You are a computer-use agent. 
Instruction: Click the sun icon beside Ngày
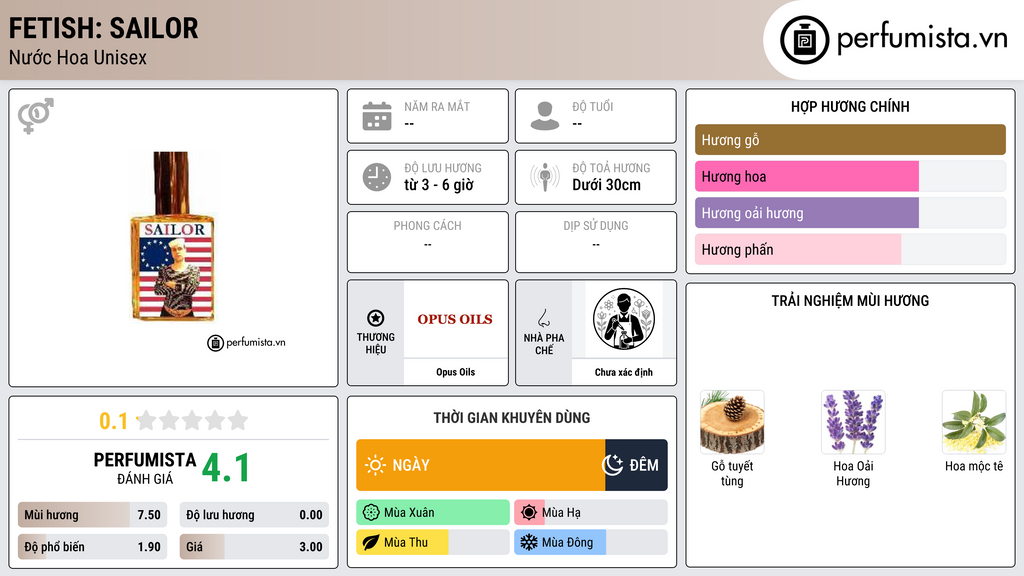(376, 465)
